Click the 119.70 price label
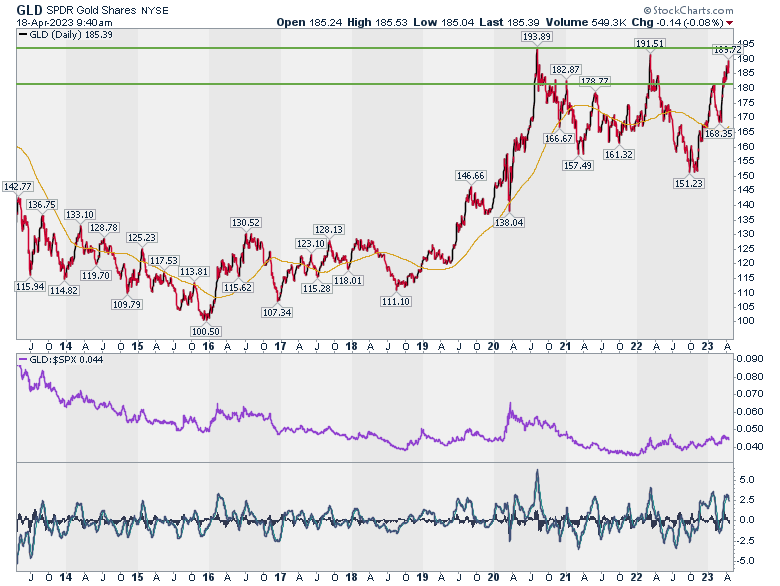This screenshot has height=586, width=780. click(x=96, y=275)
